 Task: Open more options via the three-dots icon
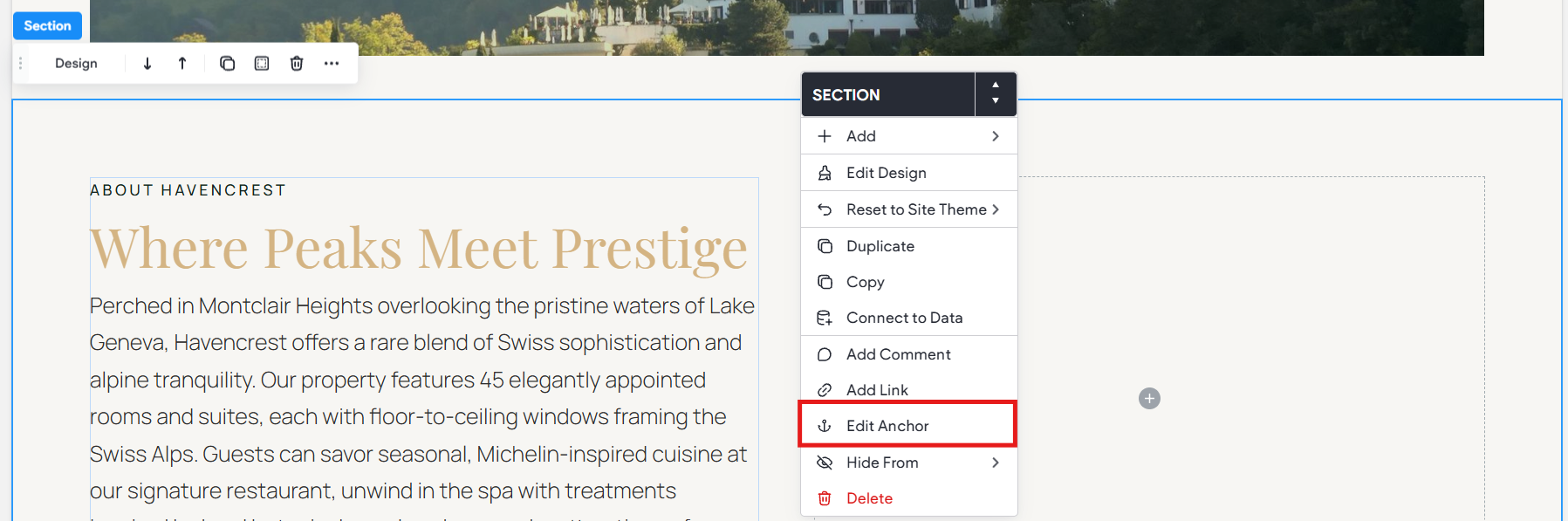coord(332,64)
